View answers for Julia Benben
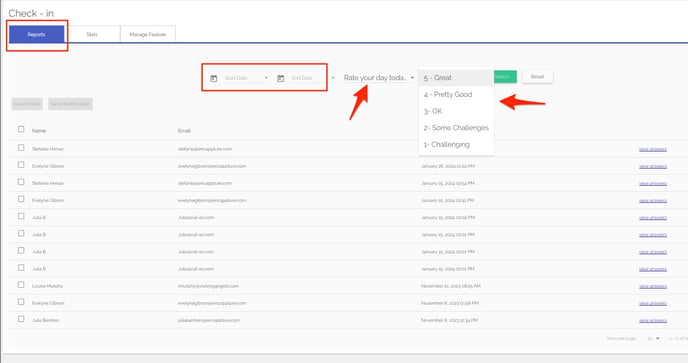The height and width of the screenshot is (363, 688). pos(652,320)
